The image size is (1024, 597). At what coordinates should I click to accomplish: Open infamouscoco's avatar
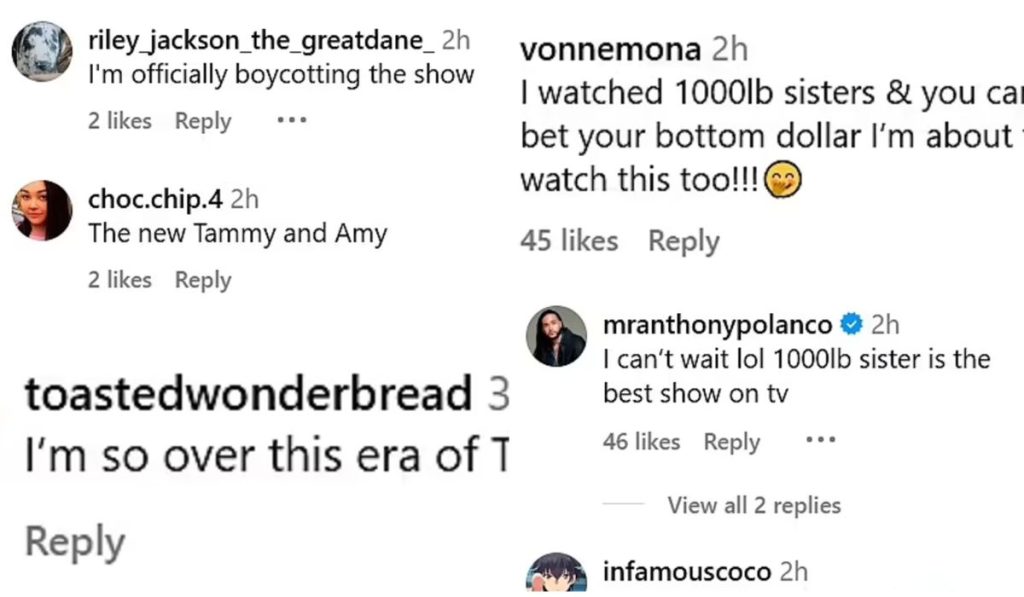point(556,574)
